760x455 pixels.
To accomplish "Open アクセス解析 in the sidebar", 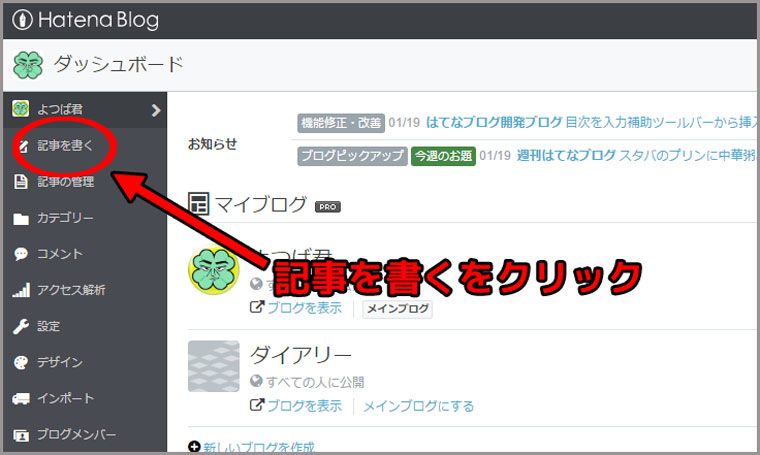I will [71, 290].
